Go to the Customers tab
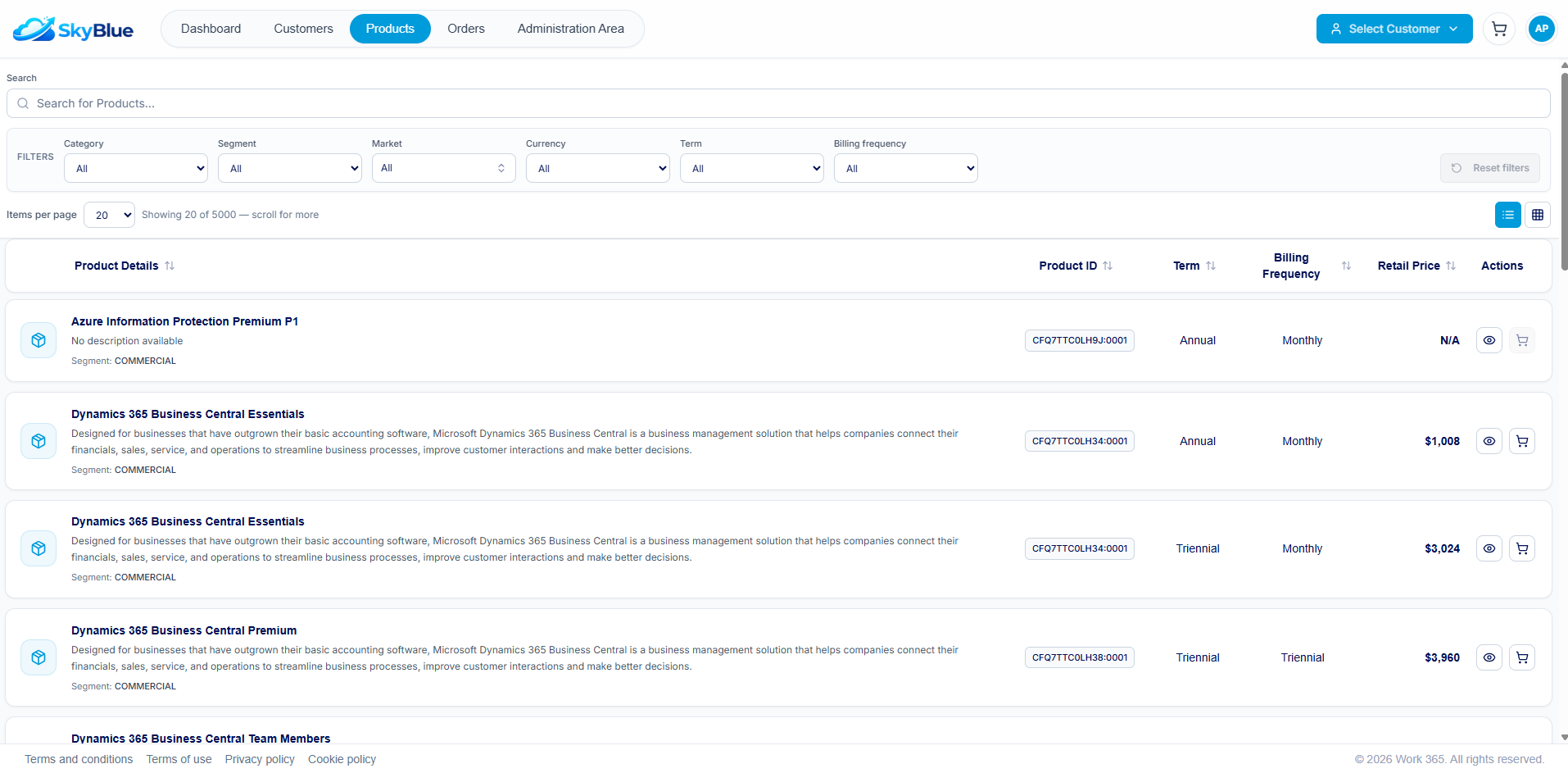Screen dimensions: 1568x773 click(x=303, y=29)
